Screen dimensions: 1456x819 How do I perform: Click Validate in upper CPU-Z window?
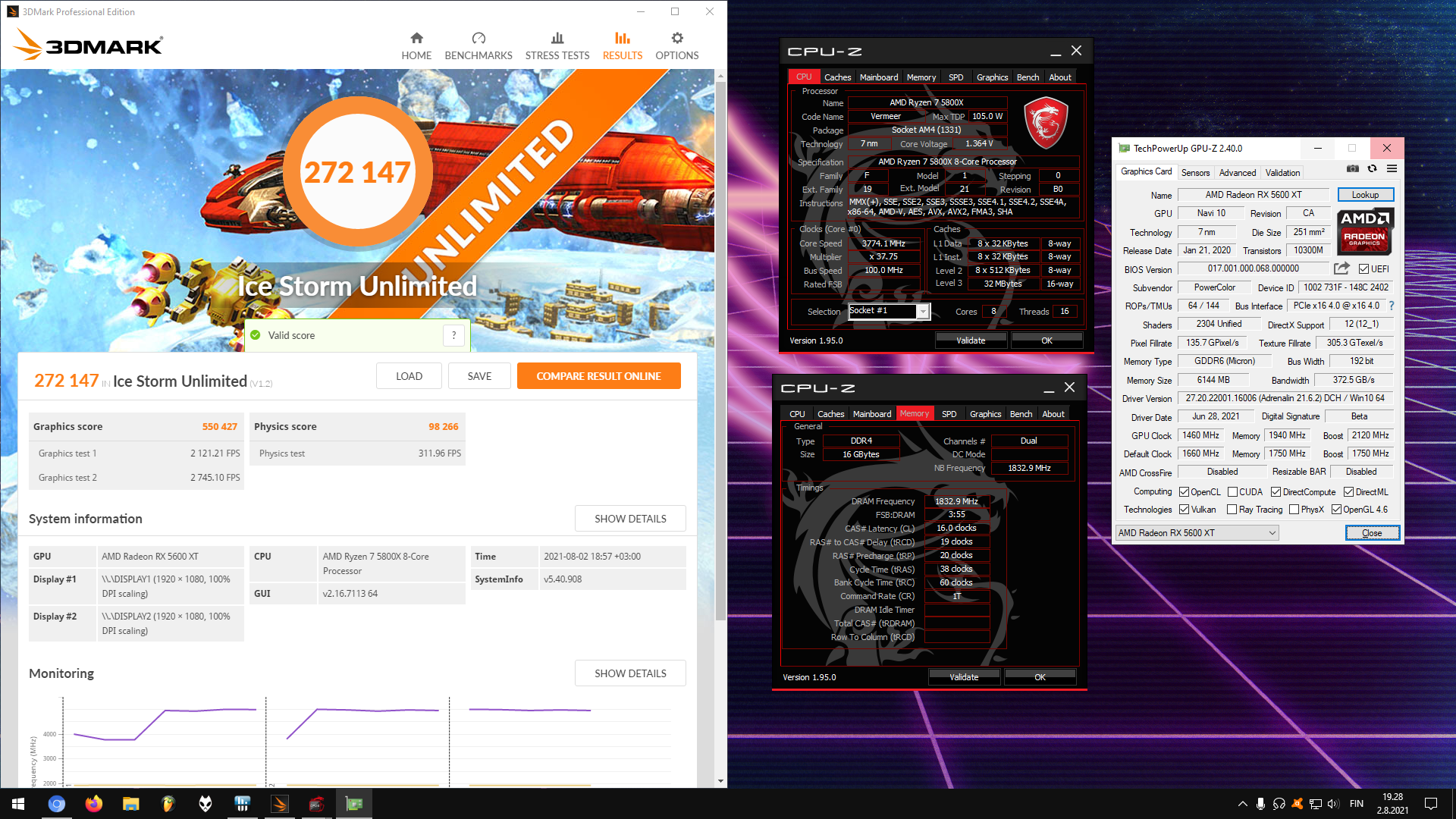[x=971, y=340]
